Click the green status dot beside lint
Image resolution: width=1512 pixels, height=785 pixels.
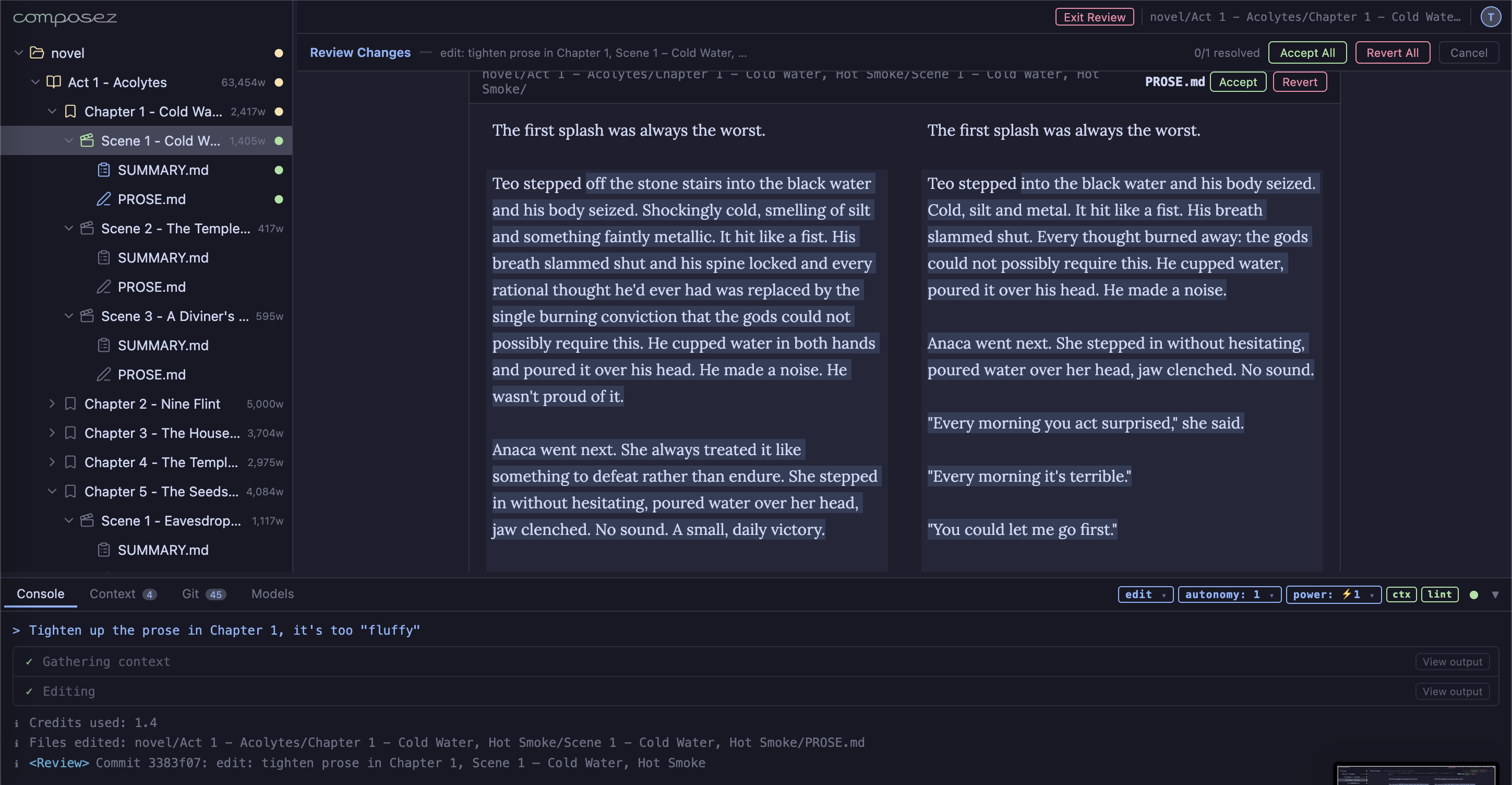click(x=1473, y=595)
